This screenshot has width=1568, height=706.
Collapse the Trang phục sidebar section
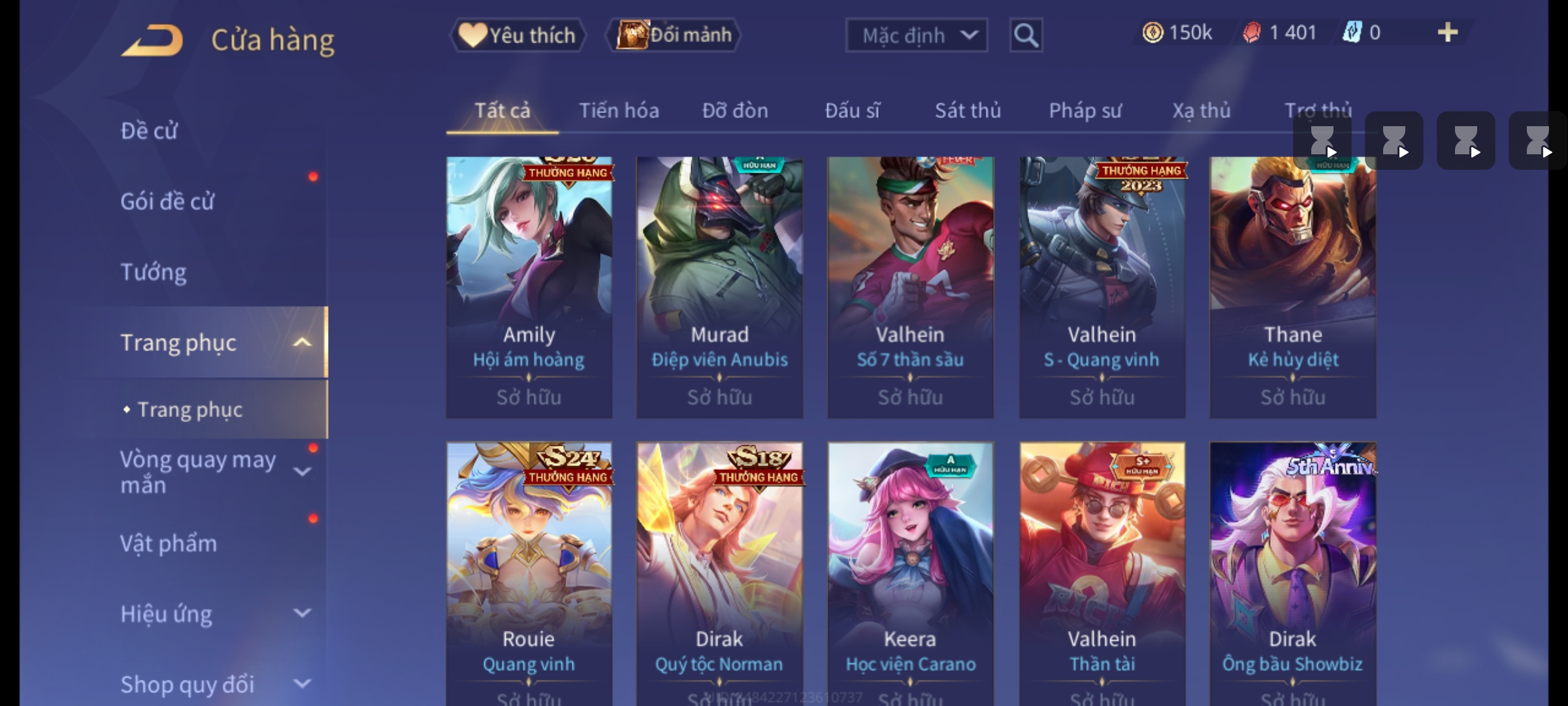302,343
